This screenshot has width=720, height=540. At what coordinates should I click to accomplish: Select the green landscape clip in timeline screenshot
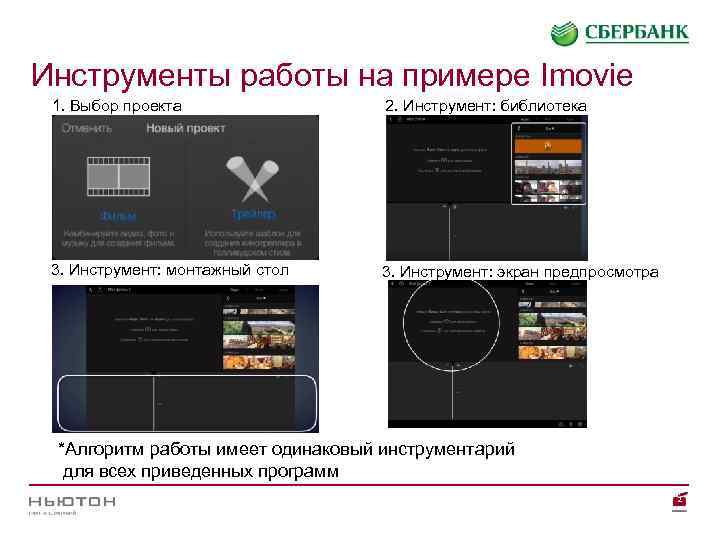coord(259,328)
